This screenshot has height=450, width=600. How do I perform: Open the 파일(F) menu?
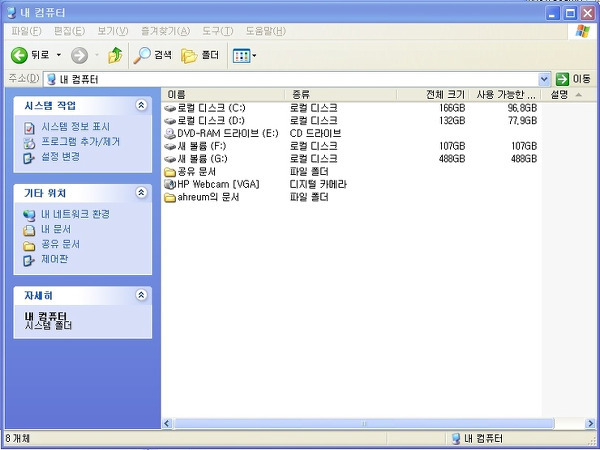point(26,31)
